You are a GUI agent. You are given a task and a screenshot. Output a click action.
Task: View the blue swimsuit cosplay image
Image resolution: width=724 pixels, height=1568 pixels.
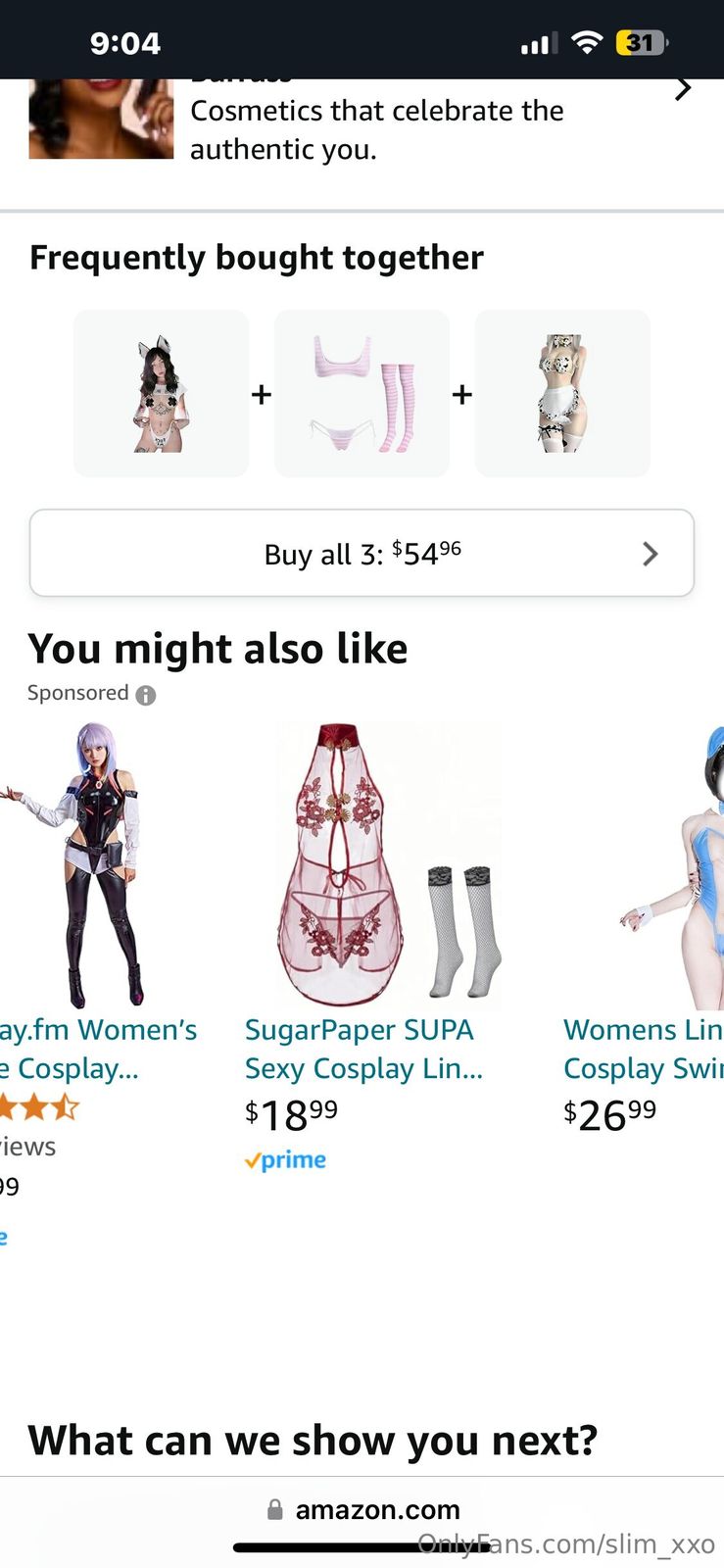[x=672, y=865]
